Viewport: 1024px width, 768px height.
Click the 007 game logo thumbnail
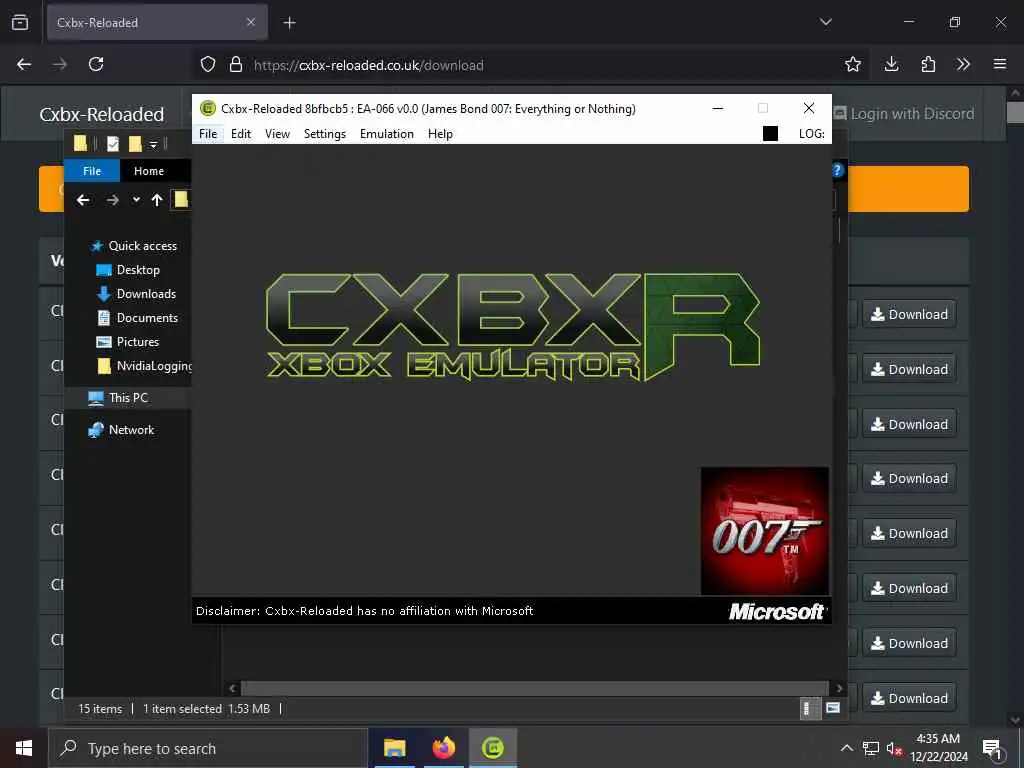[x=765, y=530]
